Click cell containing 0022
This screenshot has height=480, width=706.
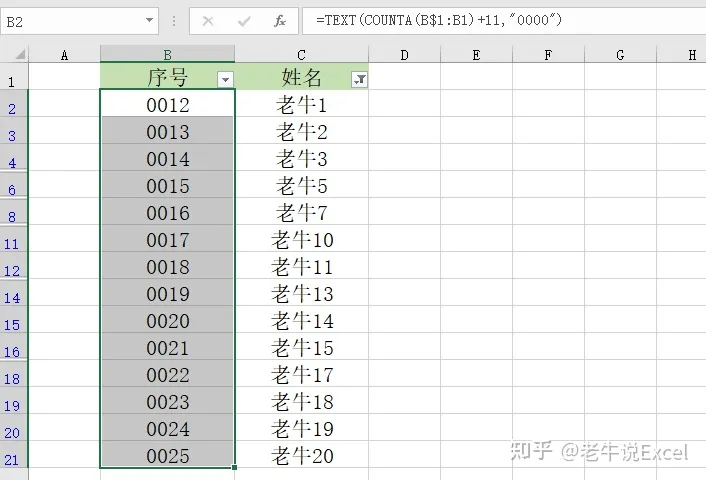coord(167,374)
